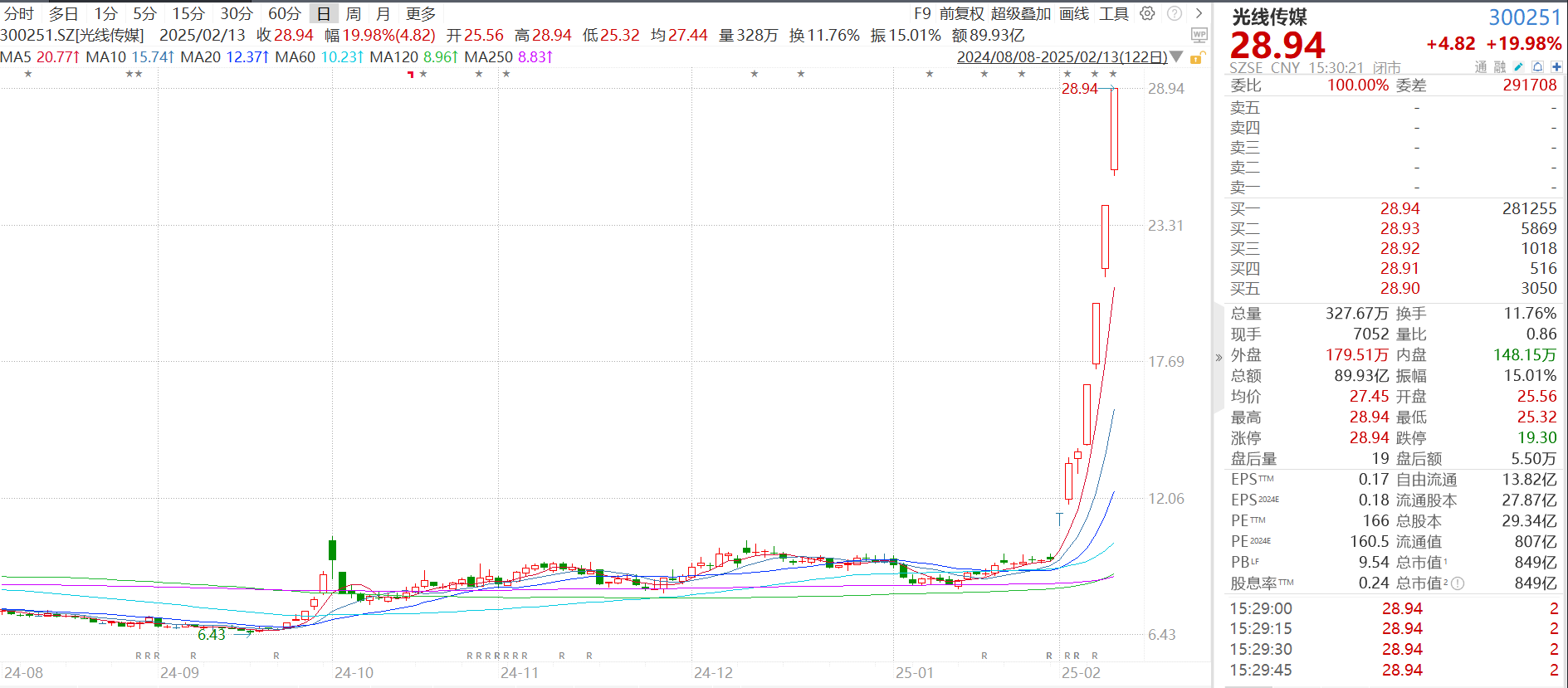Toggle the orange unlock padlock icon

click(x=1197, y=57)
